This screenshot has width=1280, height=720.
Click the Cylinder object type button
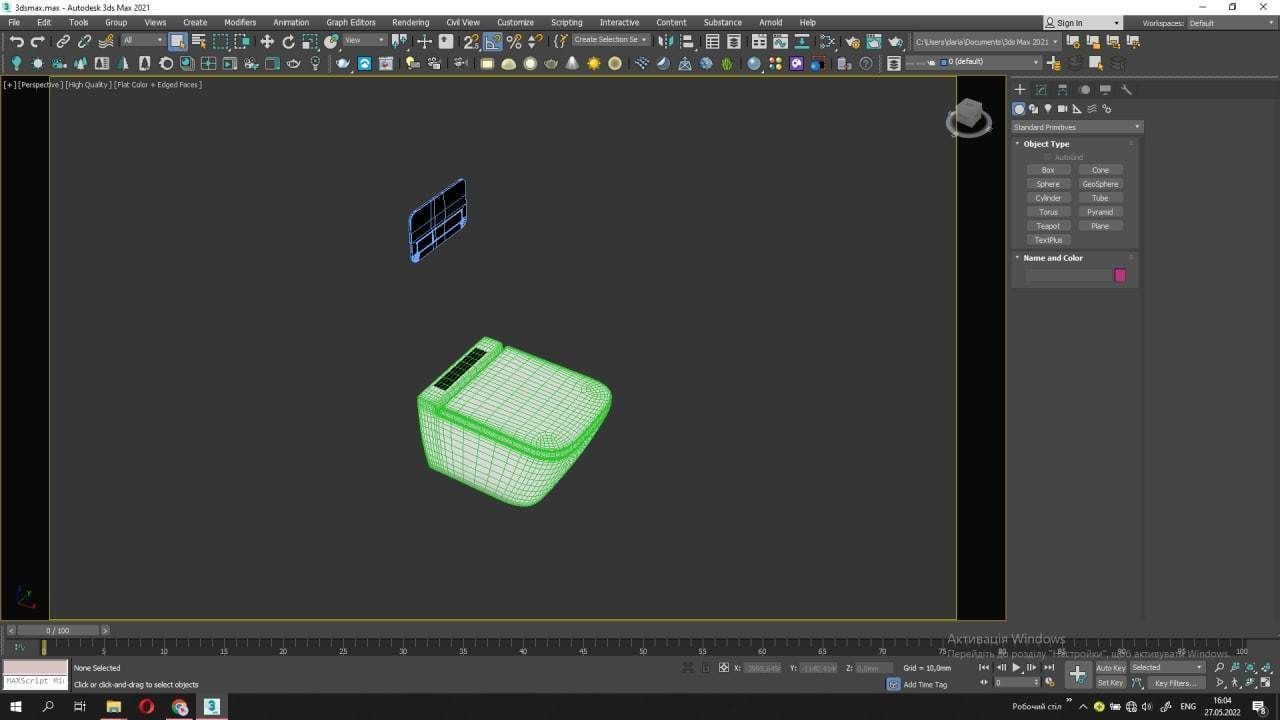tap(1048, 198)
